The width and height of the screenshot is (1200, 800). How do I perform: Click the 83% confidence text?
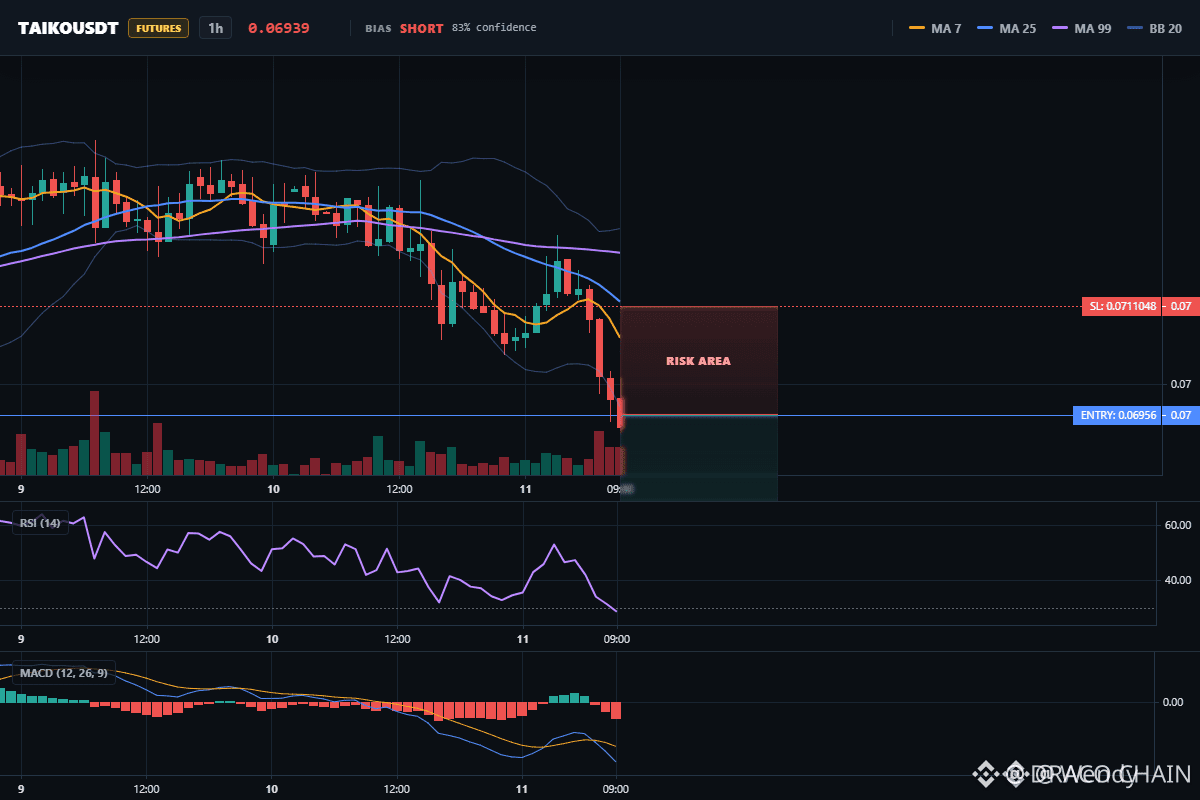pos(494,28)
